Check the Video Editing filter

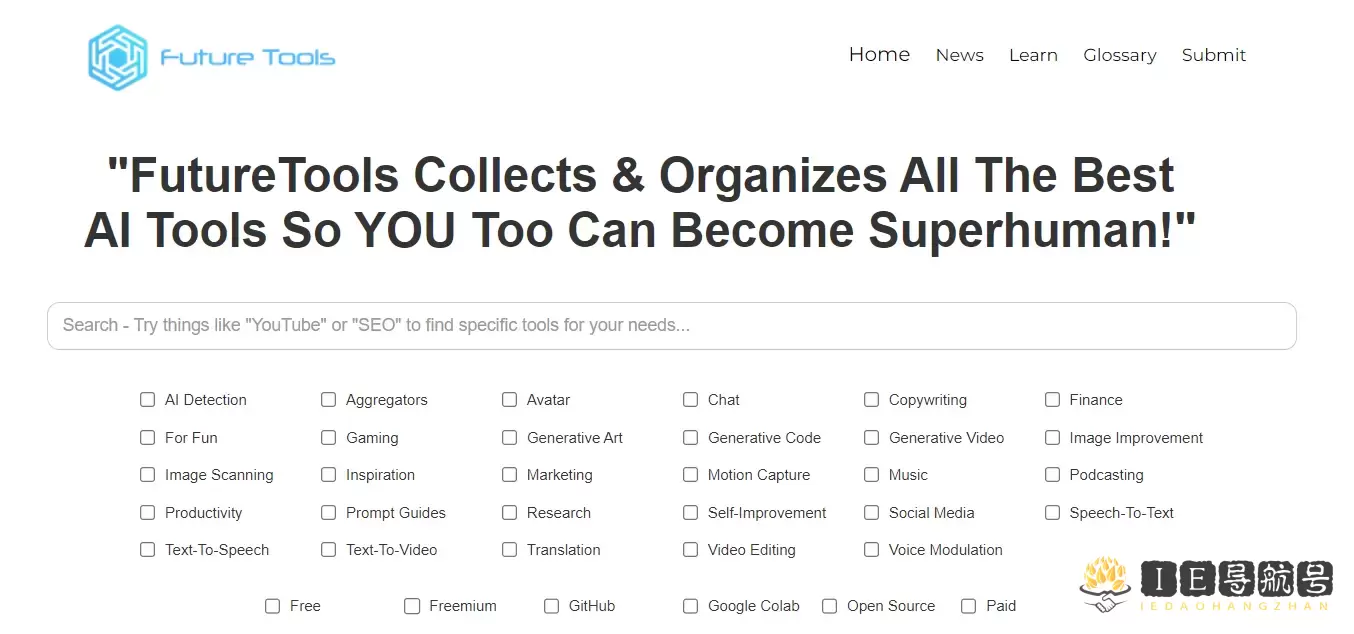point(691,550)
